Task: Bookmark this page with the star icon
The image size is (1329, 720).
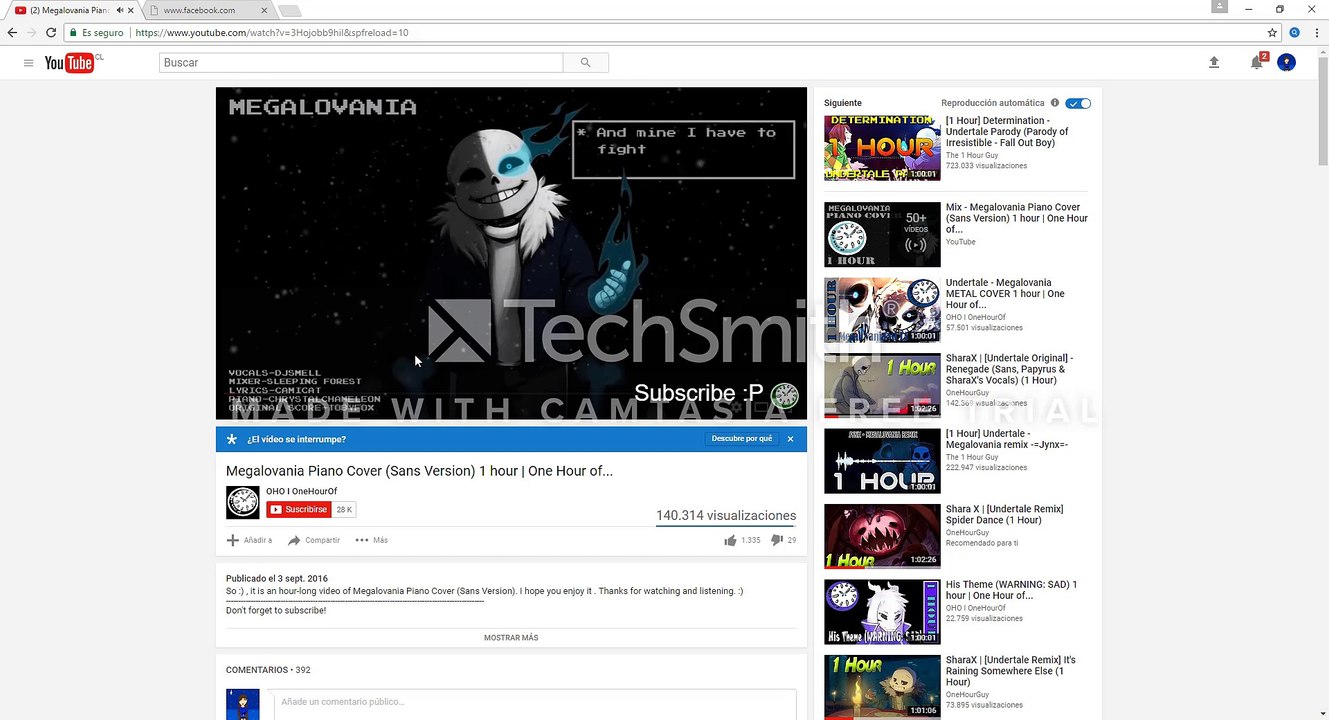Action: [1272, 33]
